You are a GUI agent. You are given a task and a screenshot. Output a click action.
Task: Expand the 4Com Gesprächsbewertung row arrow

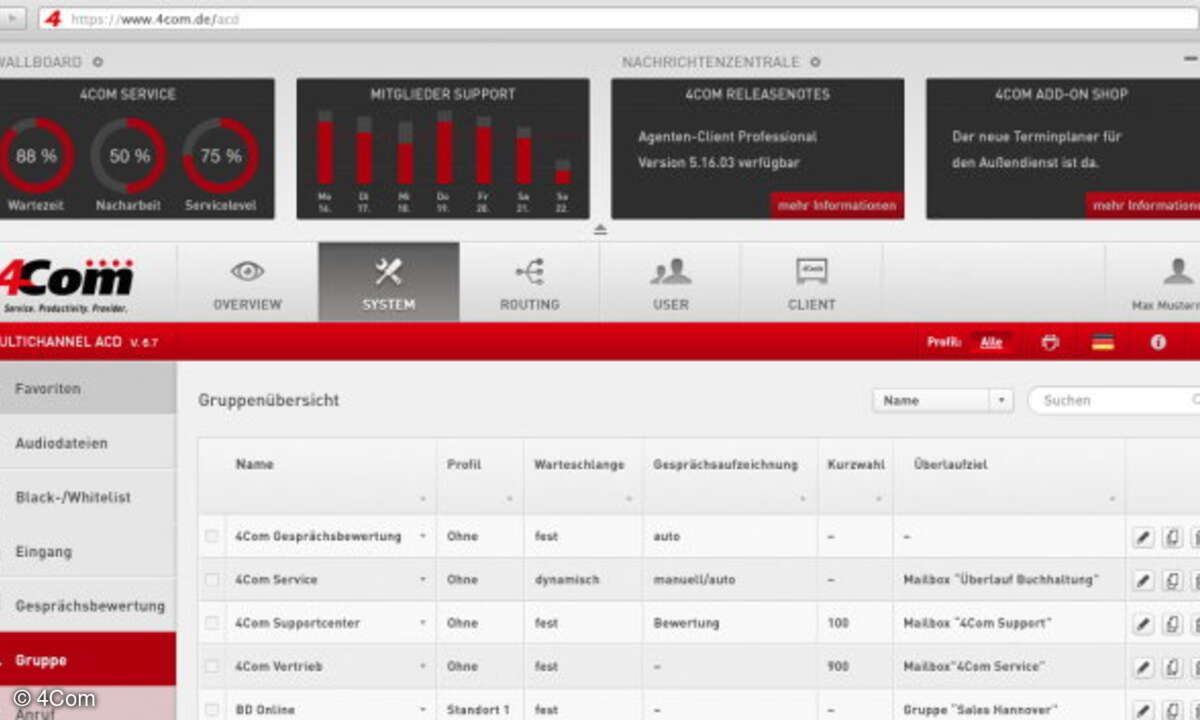422,537
